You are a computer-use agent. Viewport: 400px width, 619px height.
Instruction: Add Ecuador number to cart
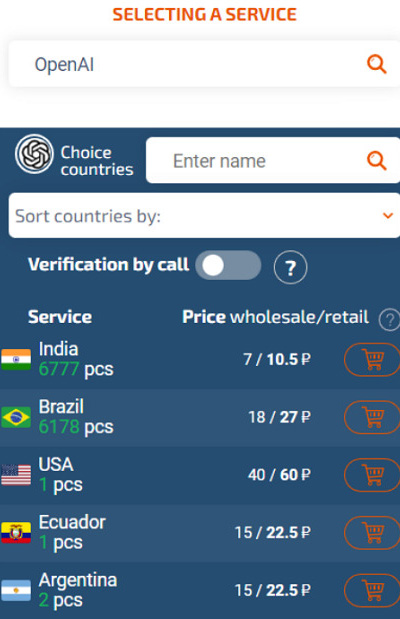click(372, 533)
